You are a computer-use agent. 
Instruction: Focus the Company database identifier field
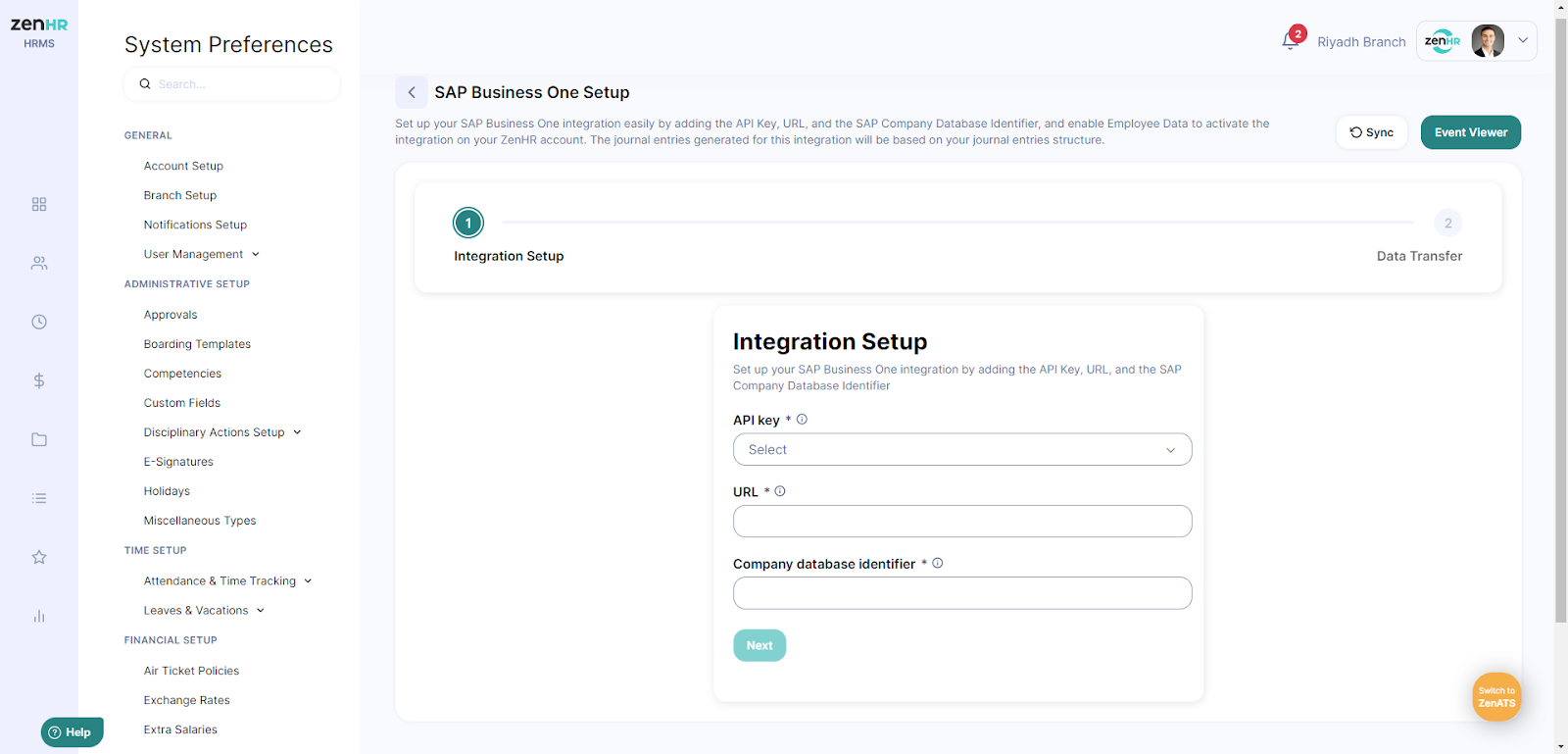(x=962, y=593)
